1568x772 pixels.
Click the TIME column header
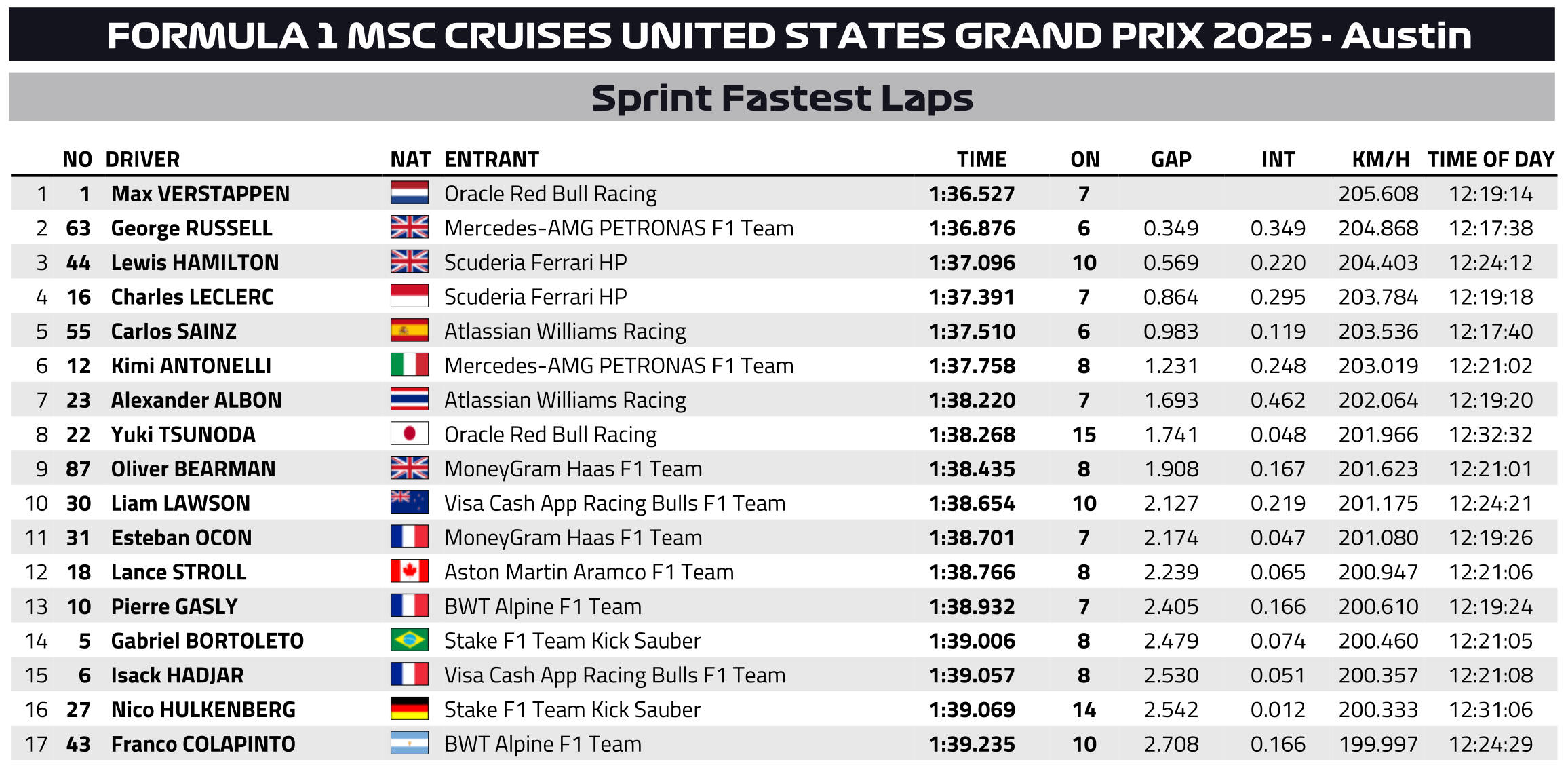981,159
